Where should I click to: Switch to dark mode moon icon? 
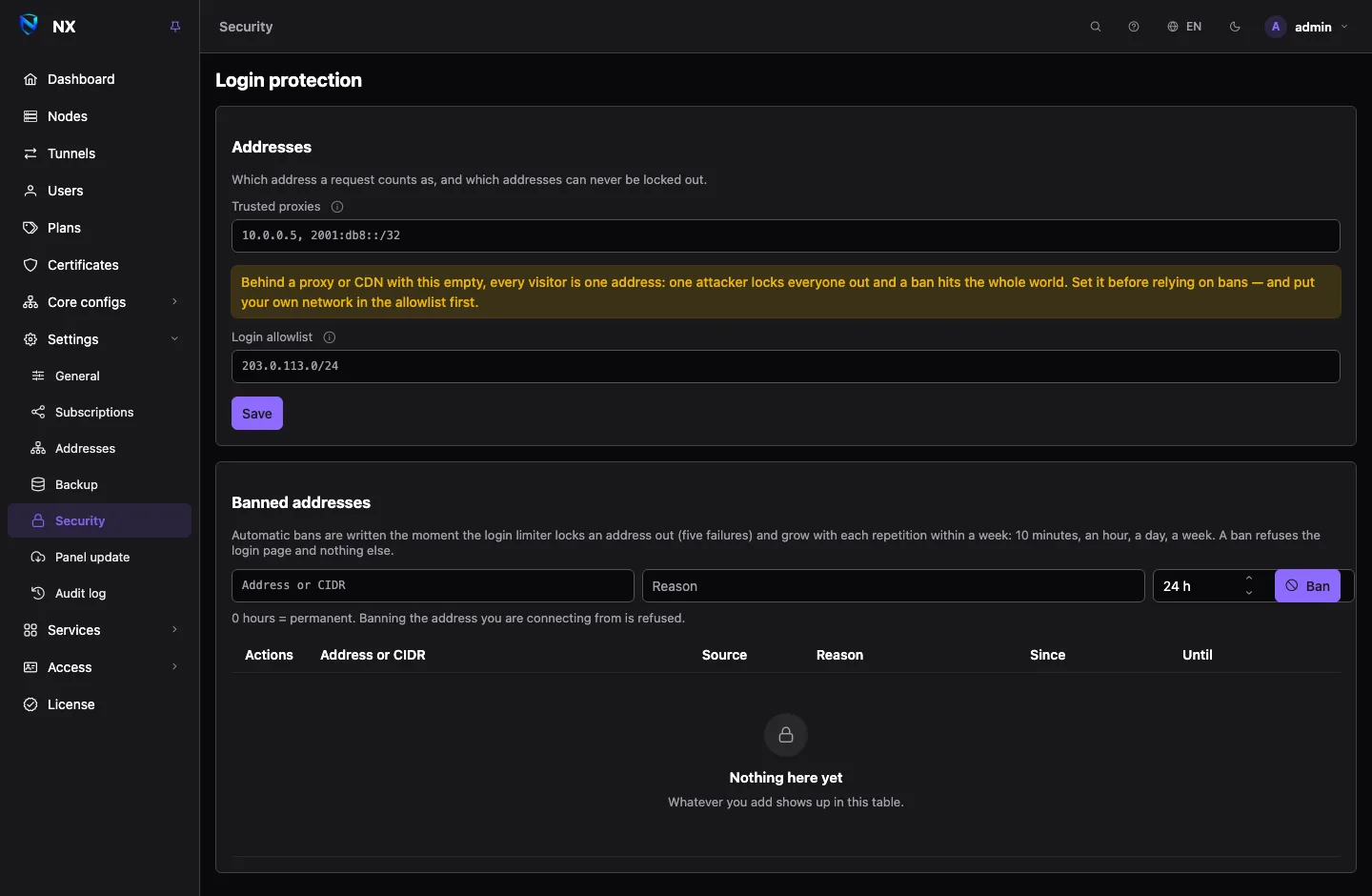point(1235,27)
